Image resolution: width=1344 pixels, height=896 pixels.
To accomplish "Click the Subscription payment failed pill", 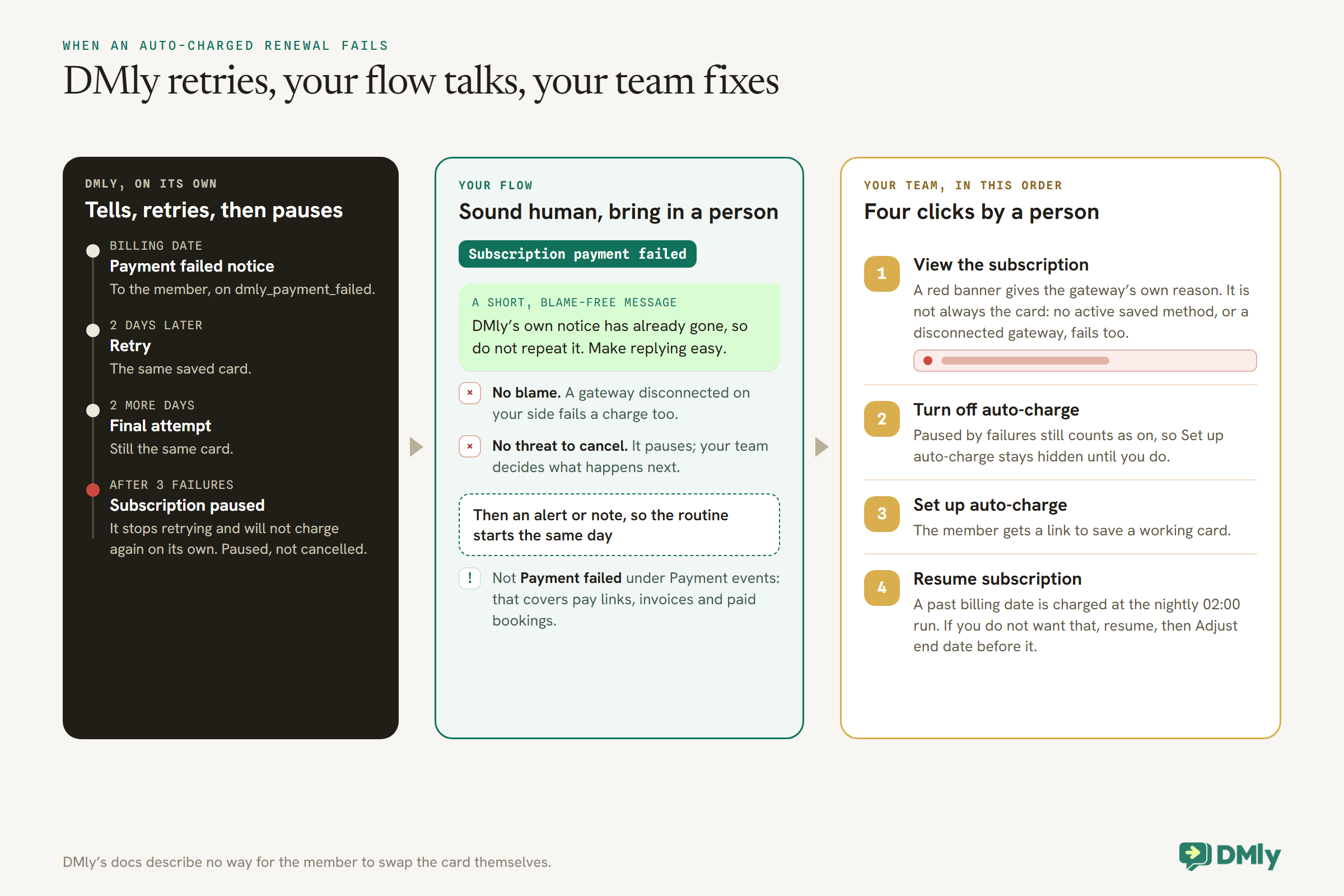I will [x=577, y=254].
